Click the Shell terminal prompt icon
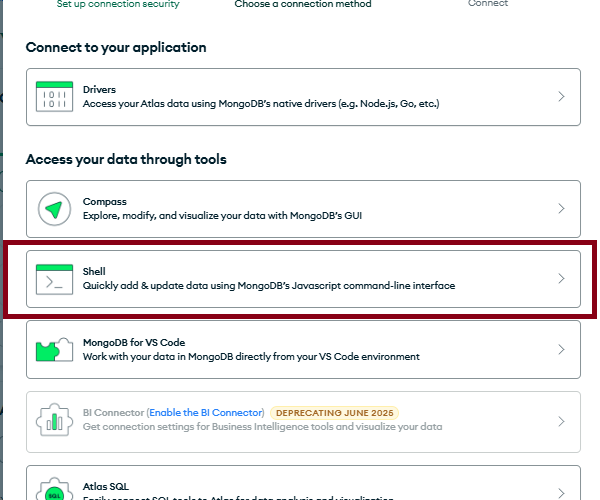This screenshot has height=500, width=600. tap(54, 279)
